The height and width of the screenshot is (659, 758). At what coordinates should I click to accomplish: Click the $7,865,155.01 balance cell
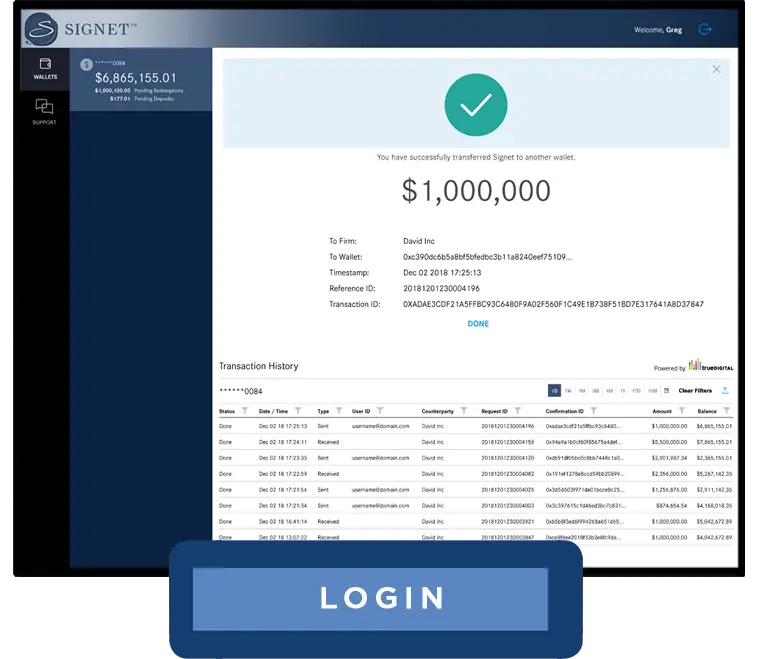714,442
